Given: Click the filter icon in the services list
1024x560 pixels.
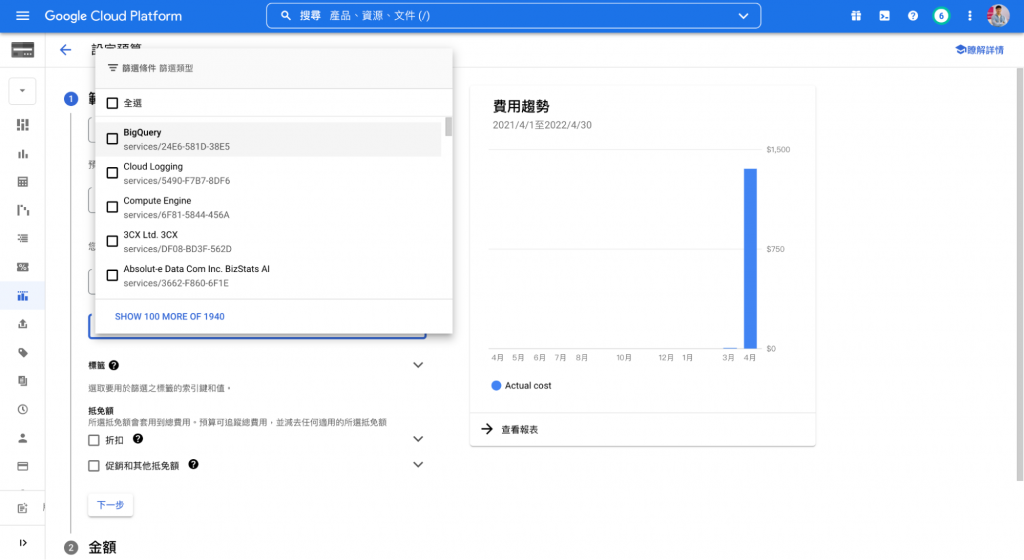Looking at the screenshot, I should 112,68.
